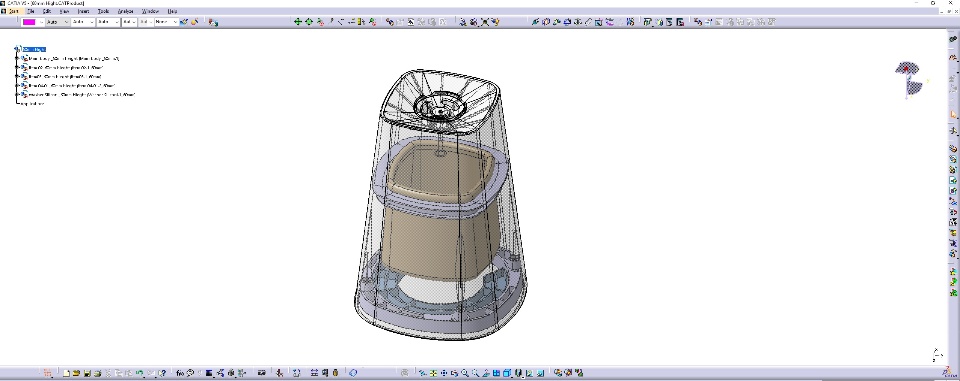Open the Formula f(x) tool

[x=180, y=372]
